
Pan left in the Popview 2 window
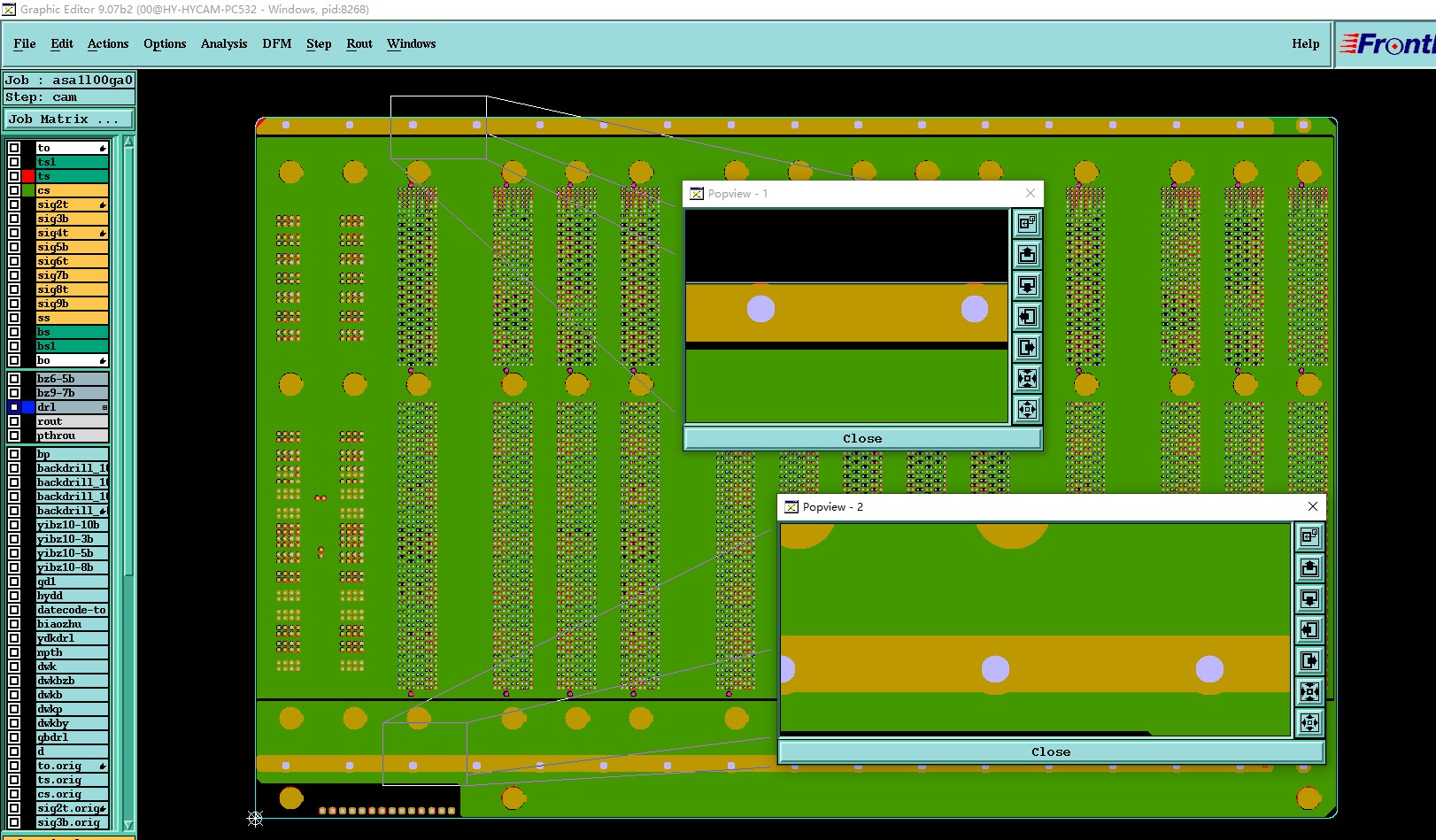[1309, 630]
